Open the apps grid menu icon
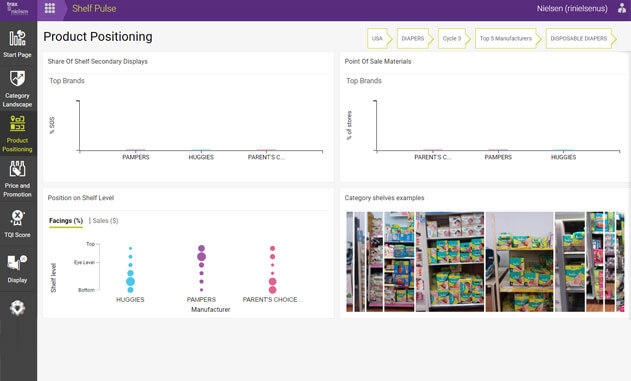631x381 pixels. click(50, 8)
